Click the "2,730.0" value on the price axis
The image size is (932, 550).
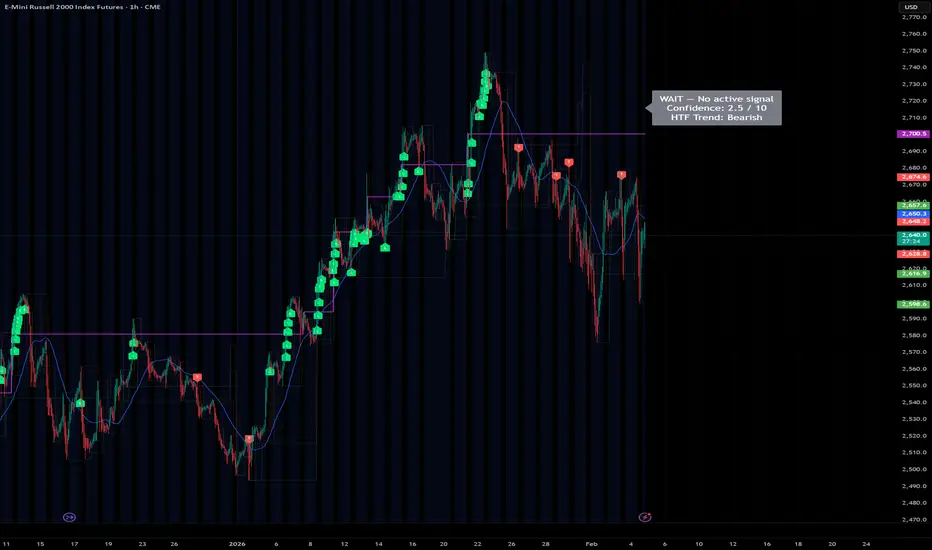pos(914,84)
